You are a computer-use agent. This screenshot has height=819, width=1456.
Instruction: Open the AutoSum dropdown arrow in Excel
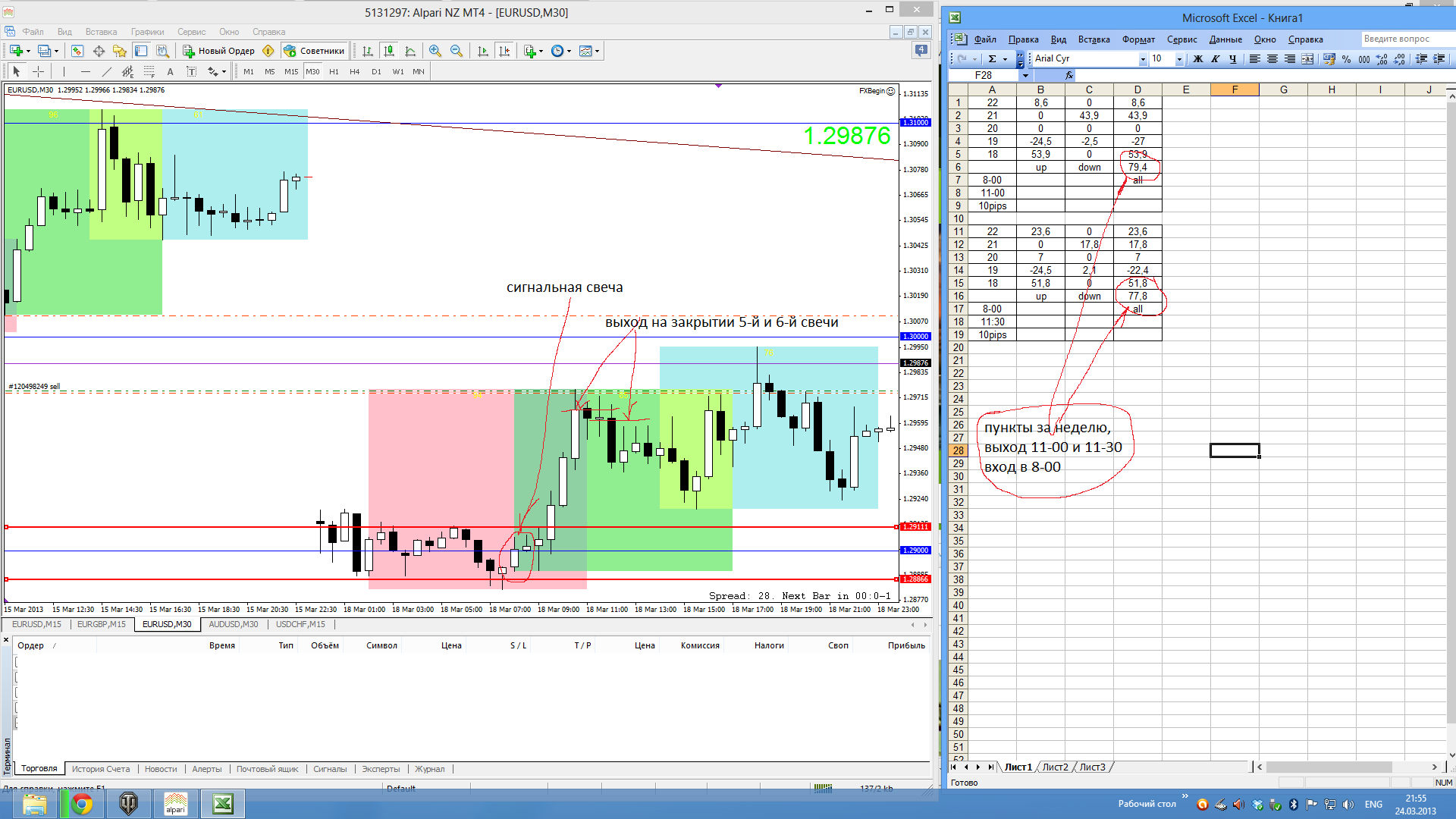click(1005, 59)
